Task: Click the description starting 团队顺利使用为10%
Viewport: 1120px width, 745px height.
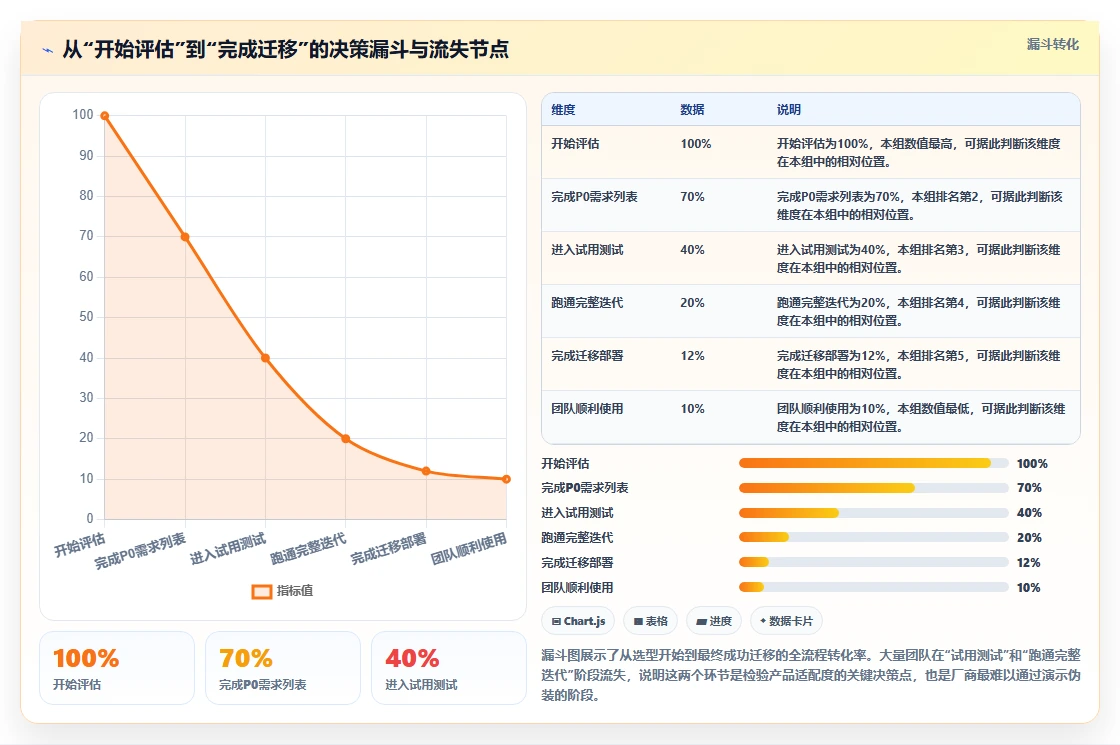Action: pos(921,418)
